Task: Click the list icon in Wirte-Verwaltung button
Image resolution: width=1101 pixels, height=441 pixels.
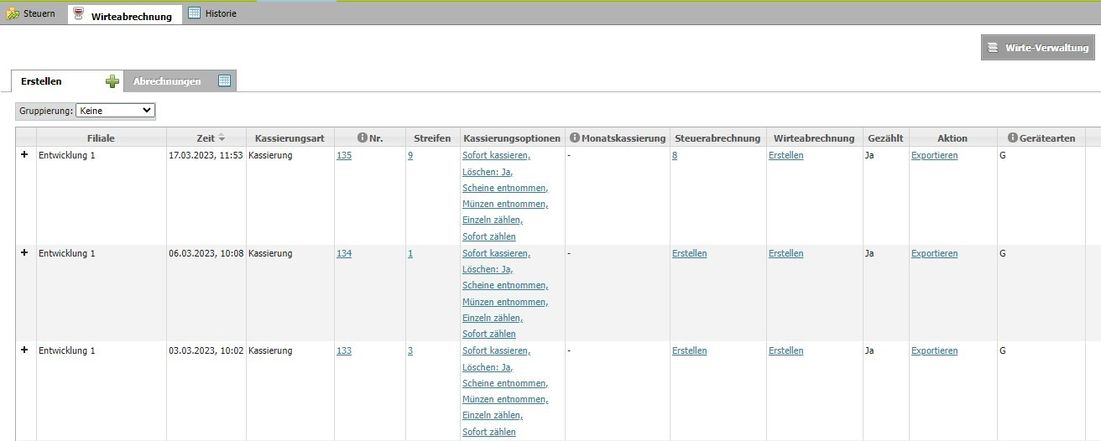Action: point(993,47)
